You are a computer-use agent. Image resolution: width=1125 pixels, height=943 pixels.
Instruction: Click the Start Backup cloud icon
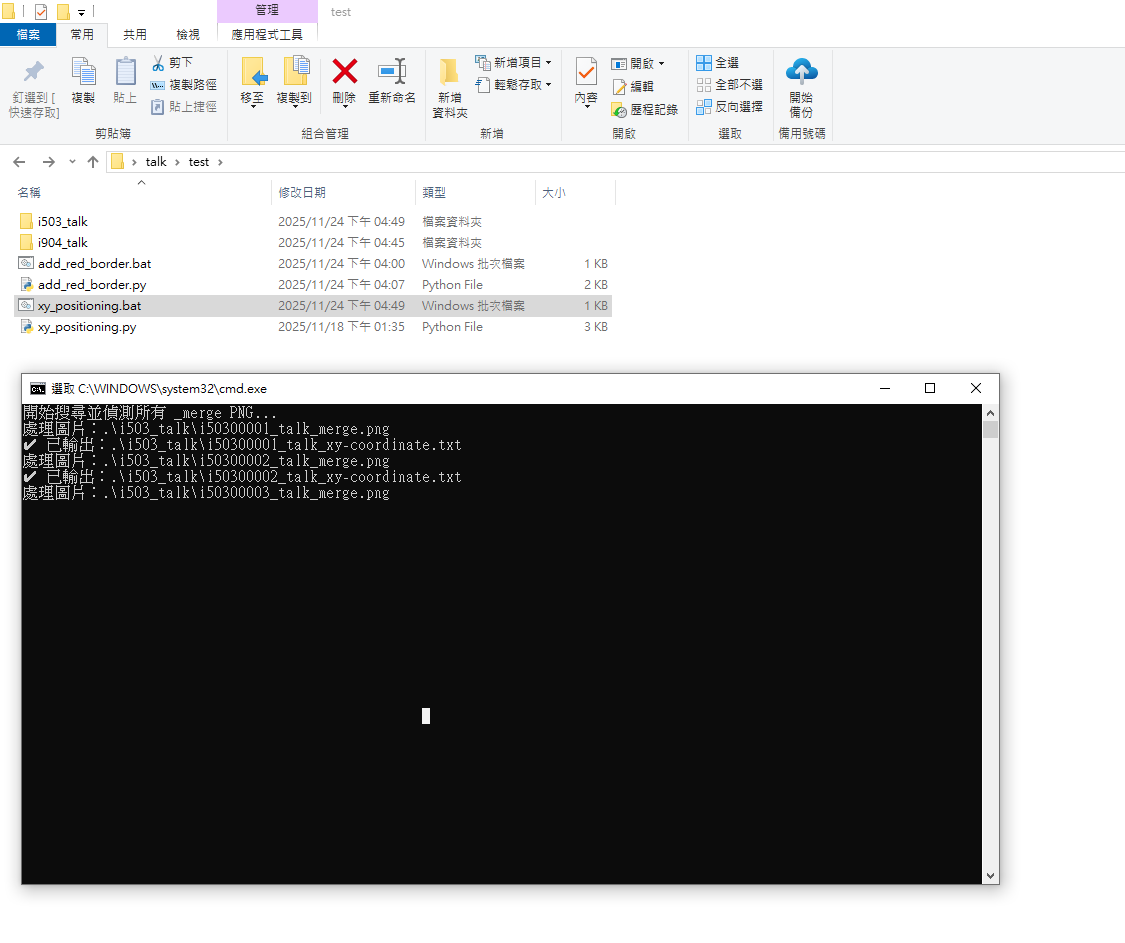(x=801, y=72)
